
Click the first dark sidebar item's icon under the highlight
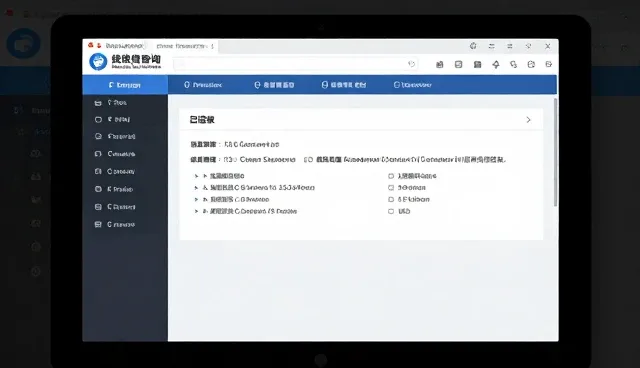coord(98,103)
